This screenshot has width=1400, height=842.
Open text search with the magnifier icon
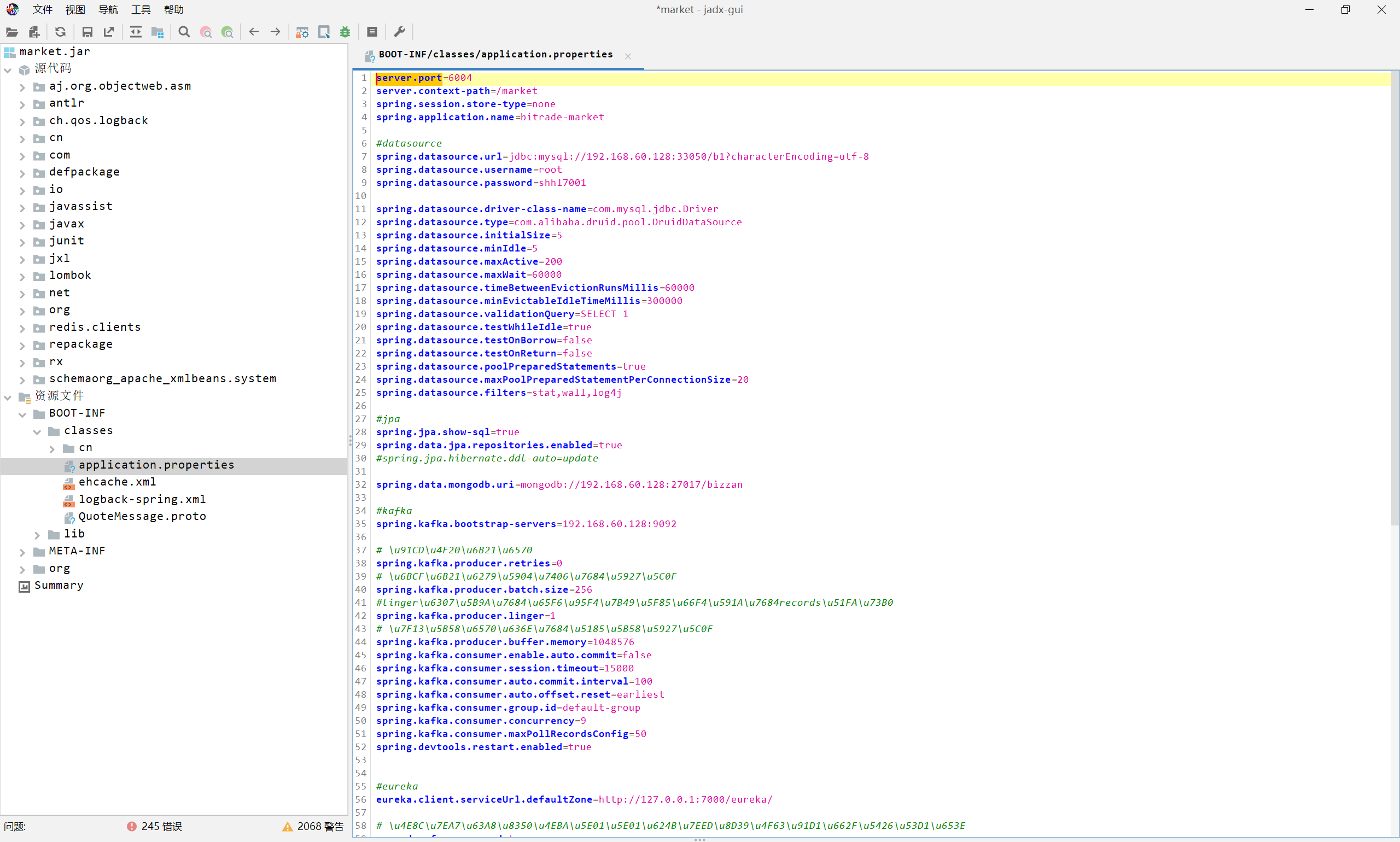tap(184, 32)
